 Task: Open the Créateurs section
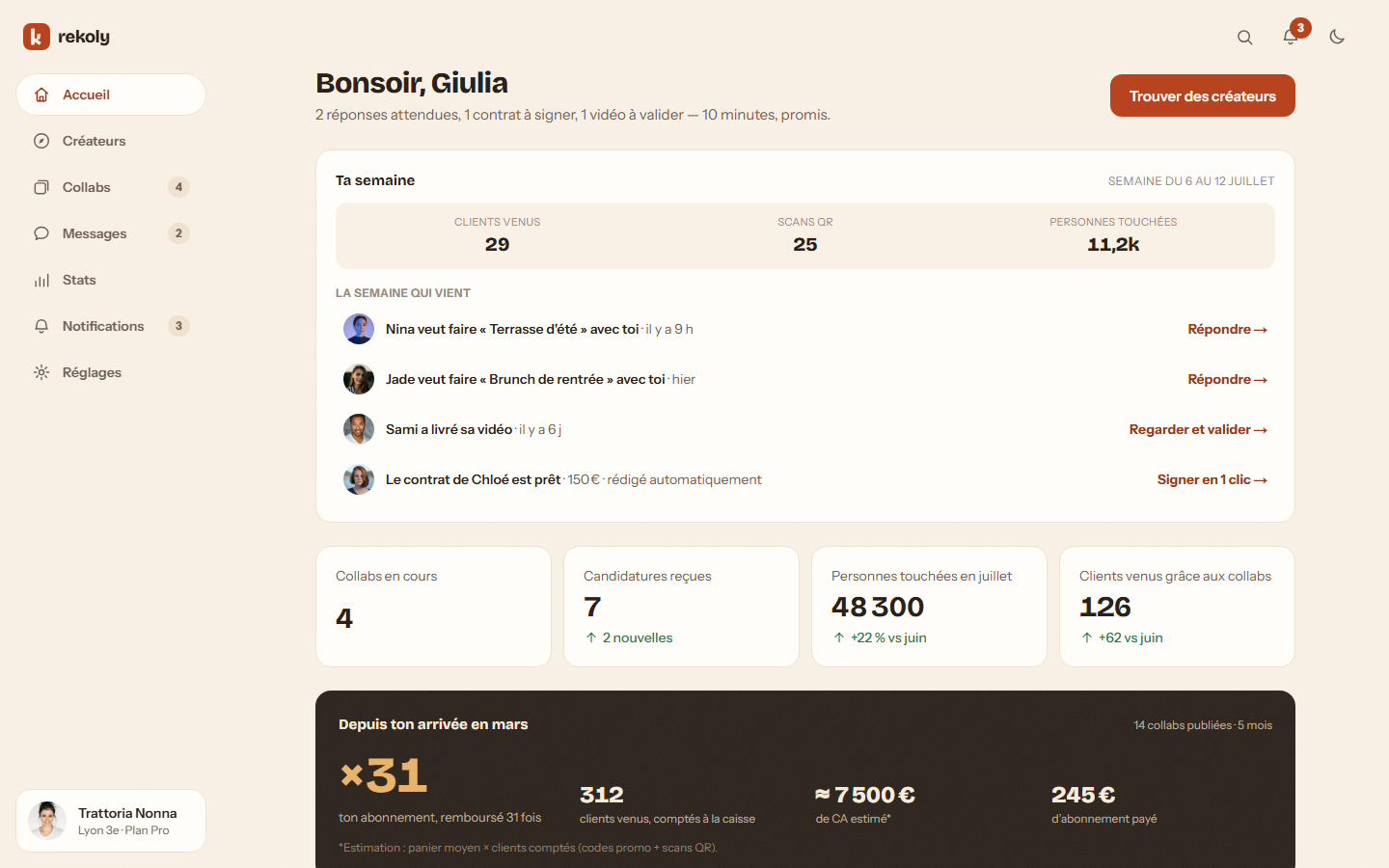tap(111, 141)
